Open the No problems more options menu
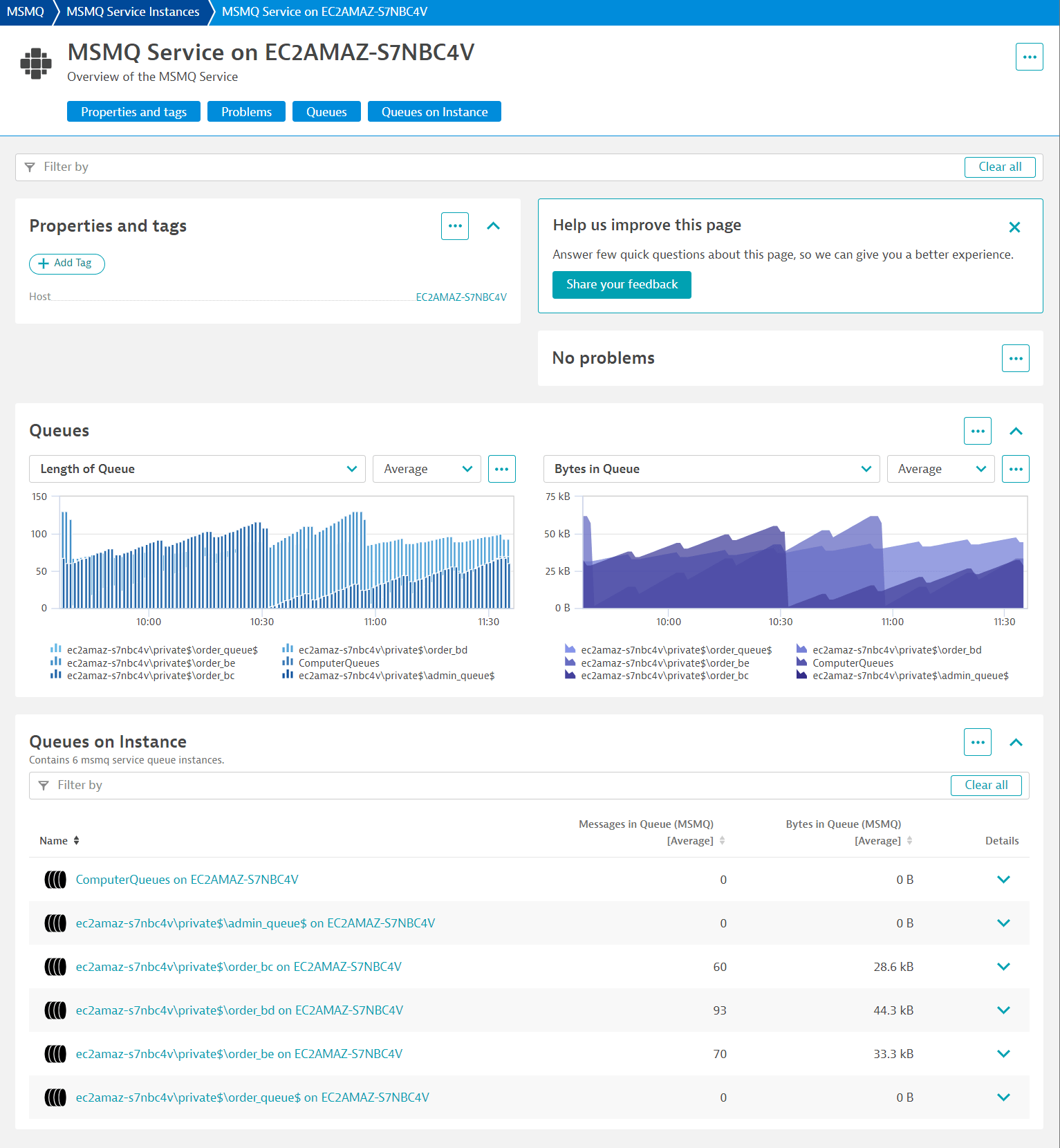This screenshot has height=1148, width=1060. 1016,358
